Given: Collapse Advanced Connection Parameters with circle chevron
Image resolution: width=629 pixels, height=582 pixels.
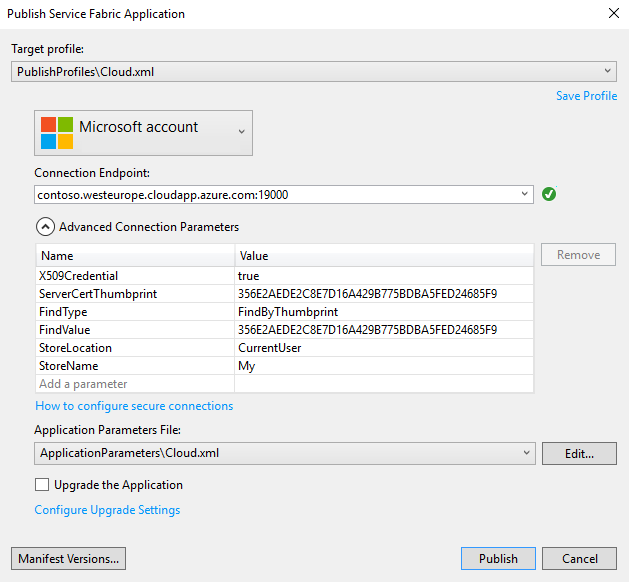Looking at the screenshot, I should [45, 227].
